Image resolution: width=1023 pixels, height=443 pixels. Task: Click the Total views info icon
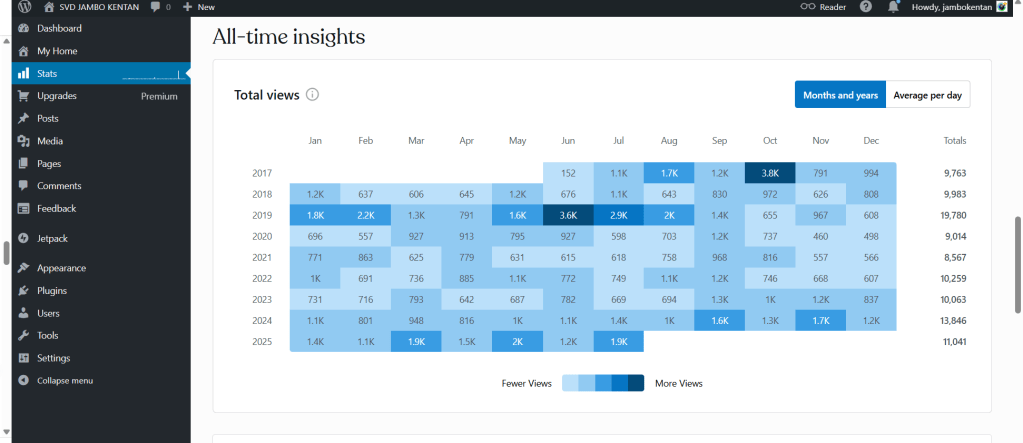pos(312,95)
